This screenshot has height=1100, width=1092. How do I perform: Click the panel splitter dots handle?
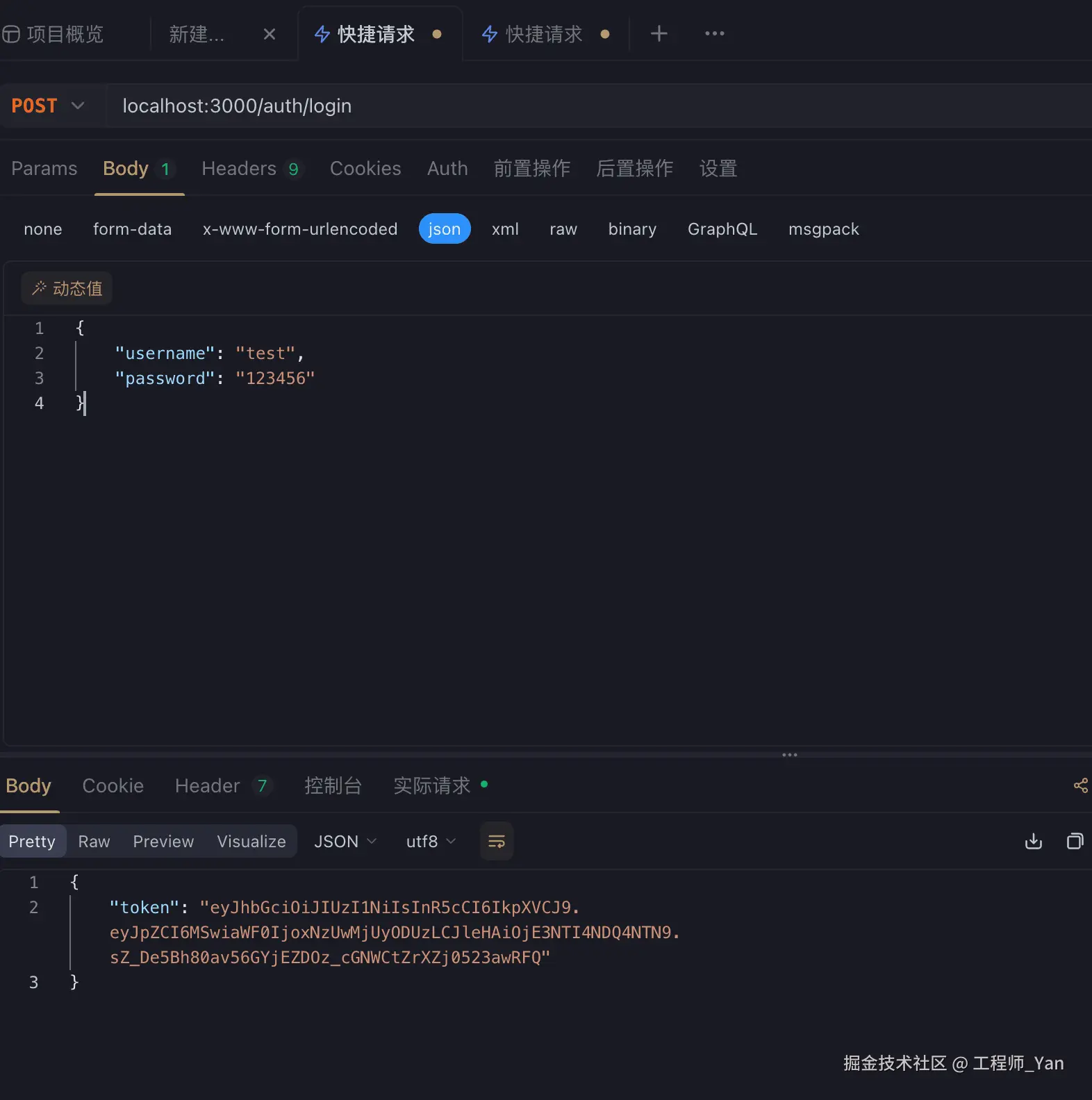pos(790,755)
